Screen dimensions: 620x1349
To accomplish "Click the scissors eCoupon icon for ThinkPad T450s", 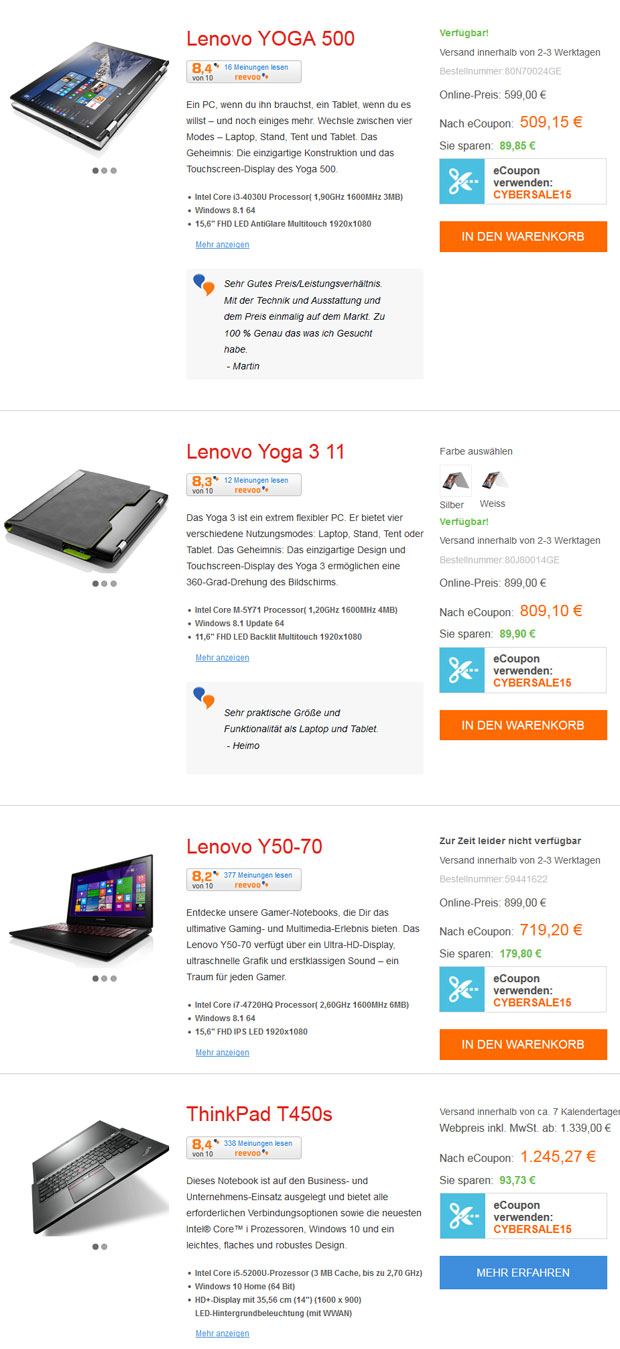I will click(x=462, y=1216).
